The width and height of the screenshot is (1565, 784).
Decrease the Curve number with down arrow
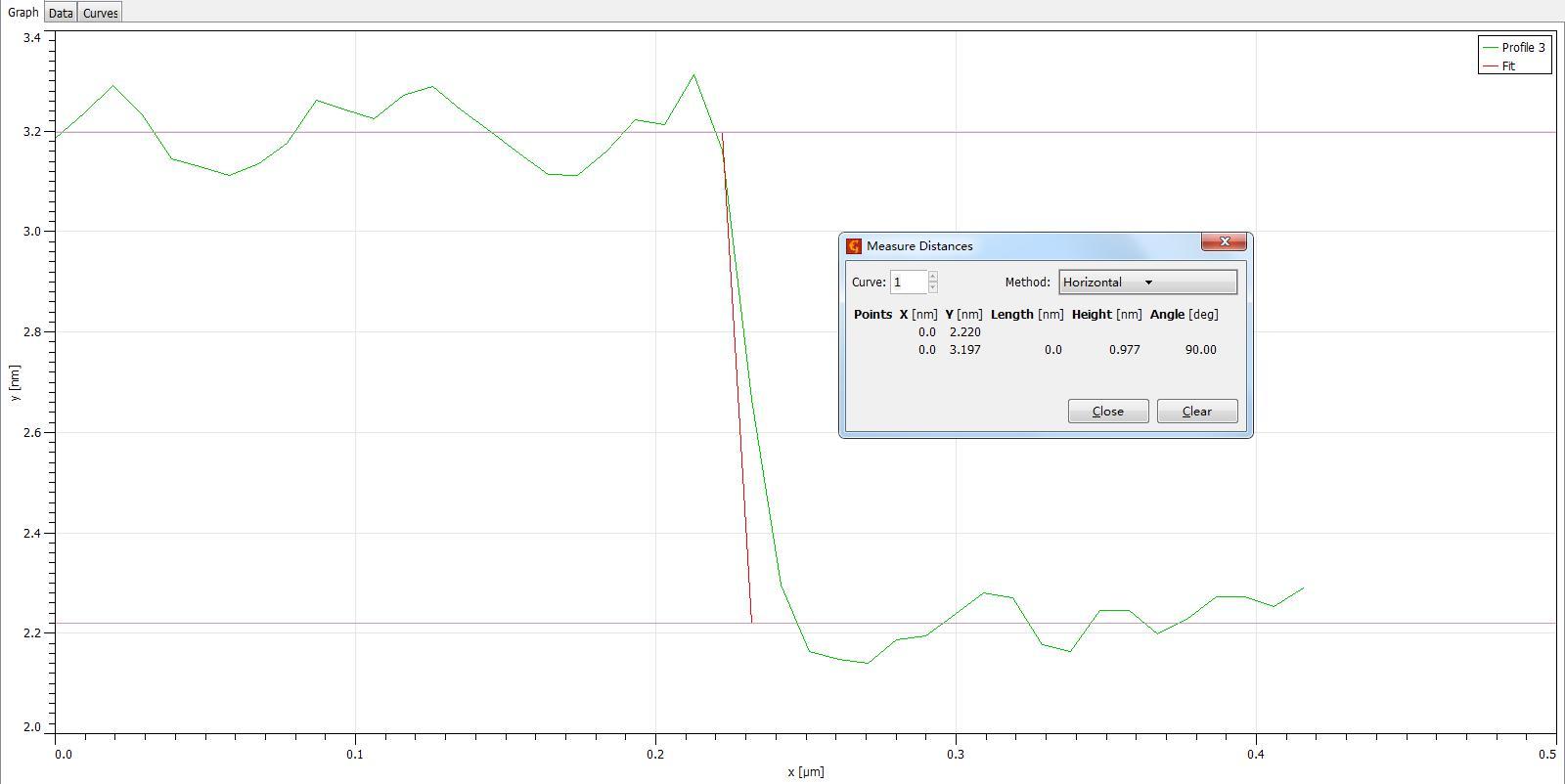pyautogui.click(x=933, y=287)
